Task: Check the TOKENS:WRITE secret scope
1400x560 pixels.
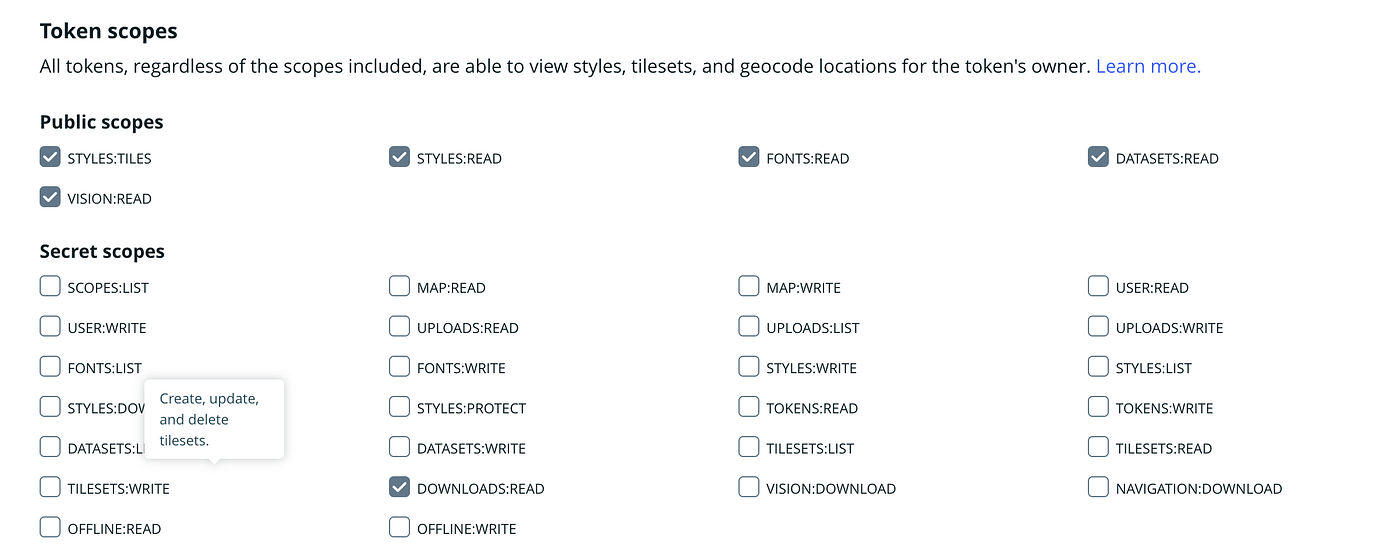Action: 1098,407
